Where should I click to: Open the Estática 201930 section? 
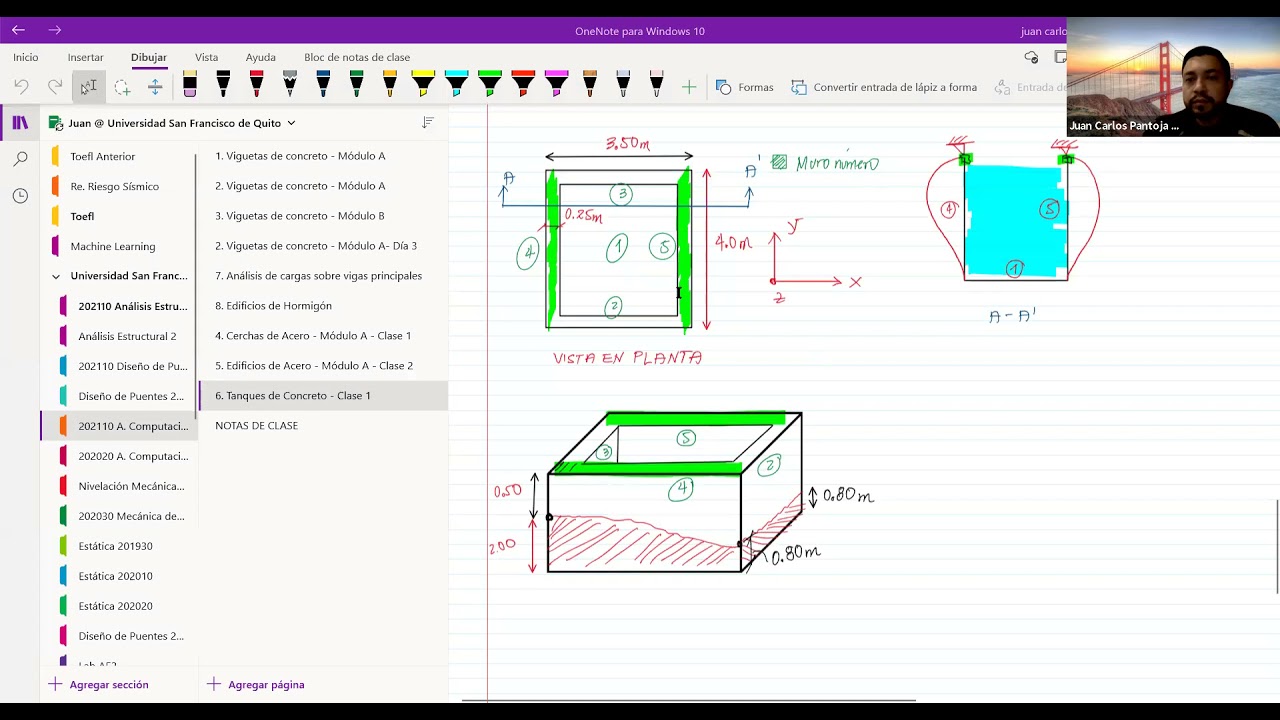tap(118, 546)
